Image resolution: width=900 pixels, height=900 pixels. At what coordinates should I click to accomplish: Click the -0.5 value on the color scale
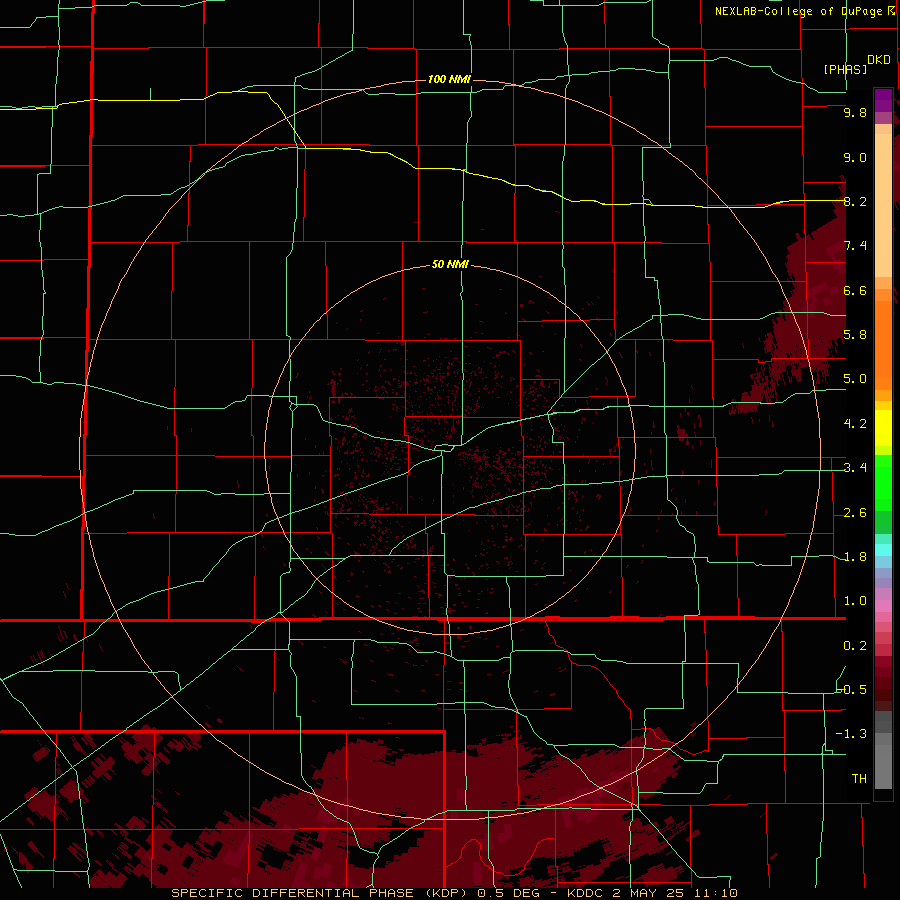point(852,689)
